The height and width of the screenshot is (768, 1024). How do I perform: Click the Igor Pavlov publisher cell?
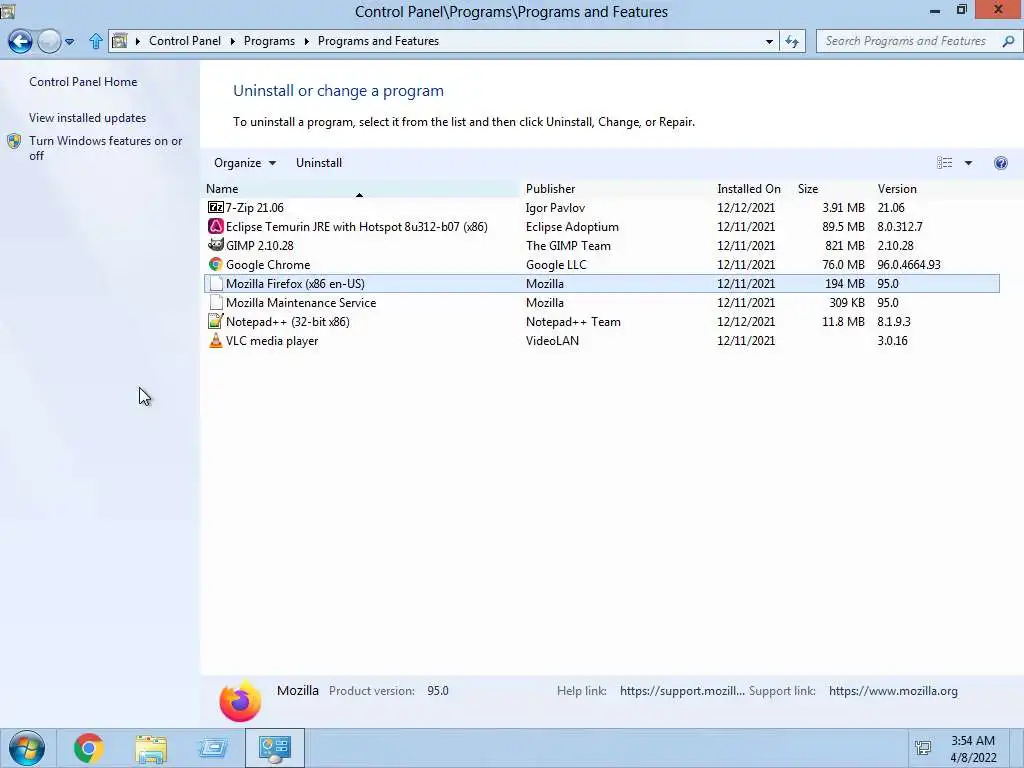point(555,208)
